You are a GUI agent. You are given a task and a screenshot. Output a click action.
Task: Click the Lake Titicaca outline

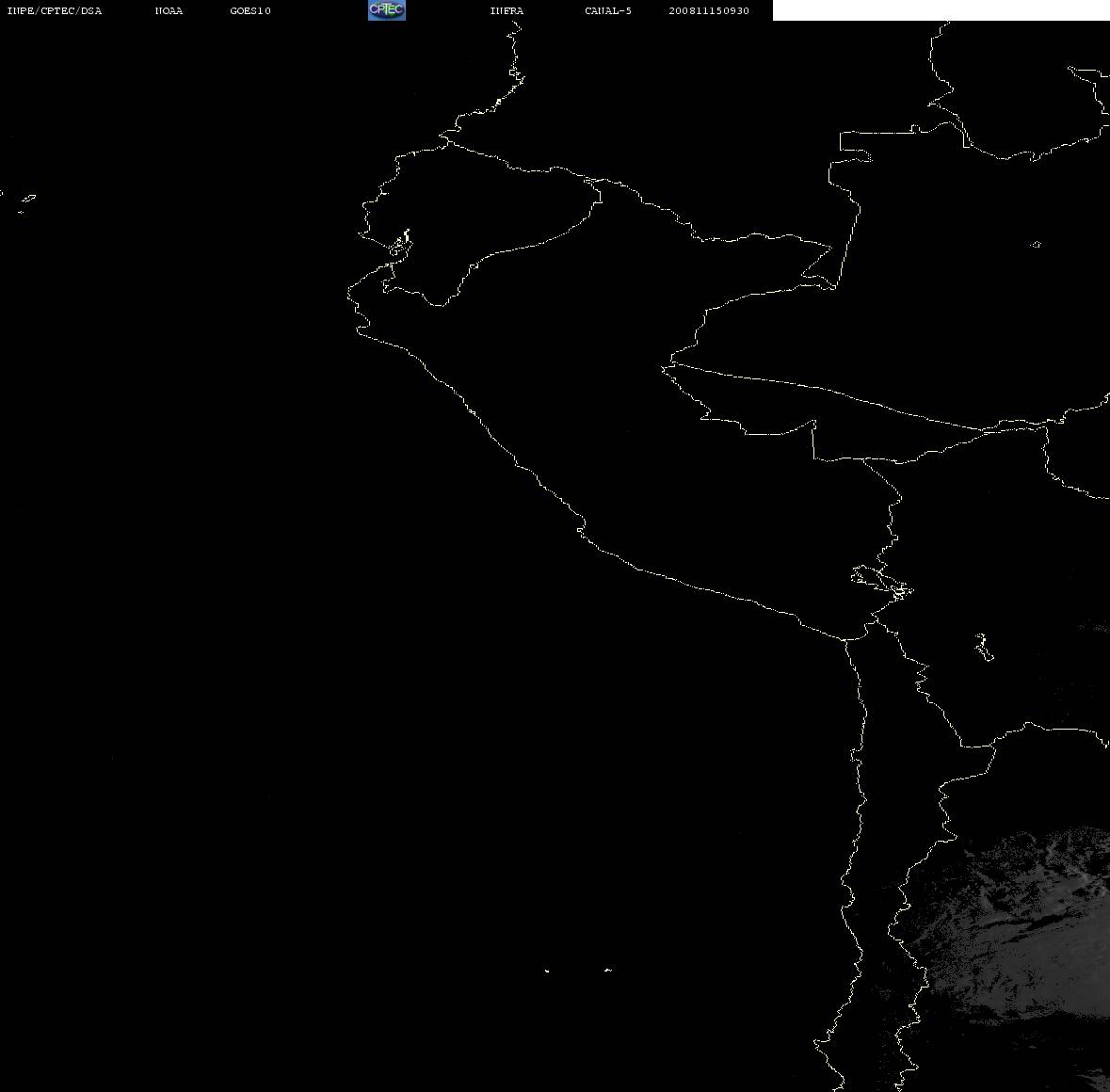[882, 583]
